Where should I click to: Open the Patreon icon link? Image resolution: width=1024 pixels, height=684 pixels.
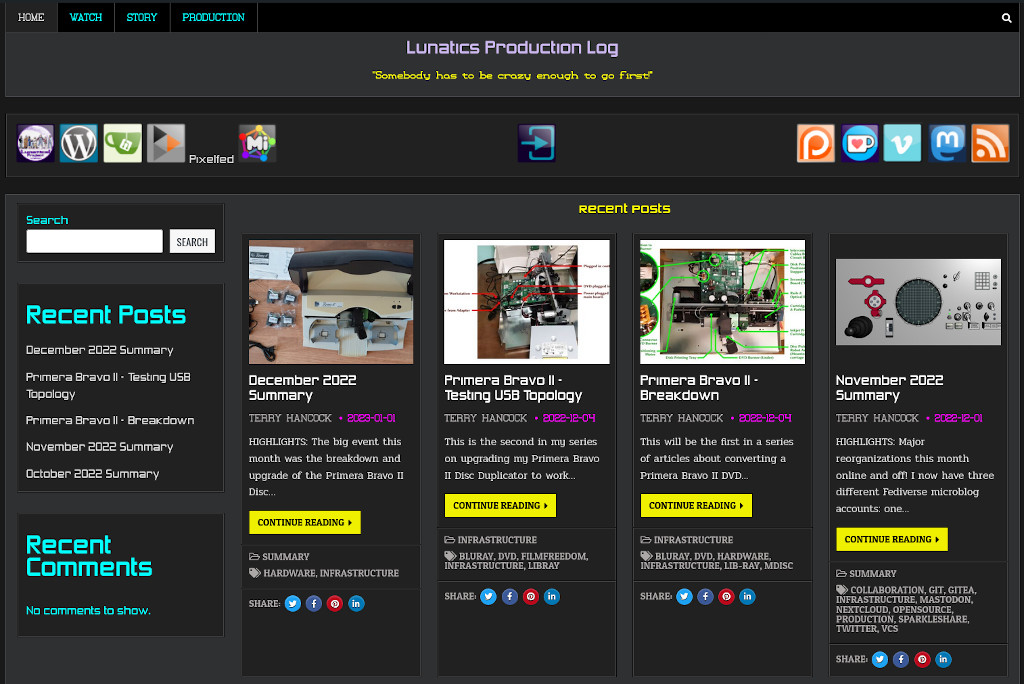815,144
